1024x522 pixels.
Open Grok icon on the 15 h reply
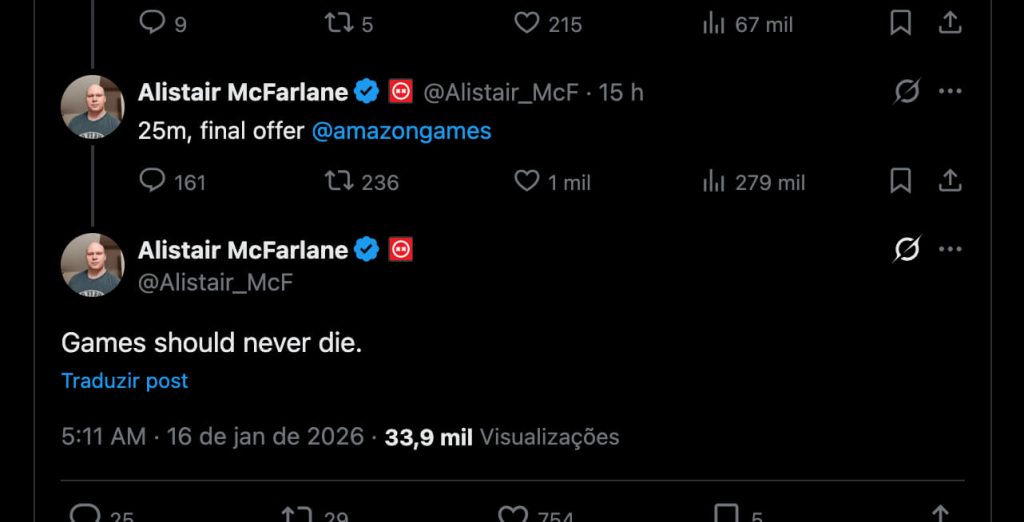(906, 92)
